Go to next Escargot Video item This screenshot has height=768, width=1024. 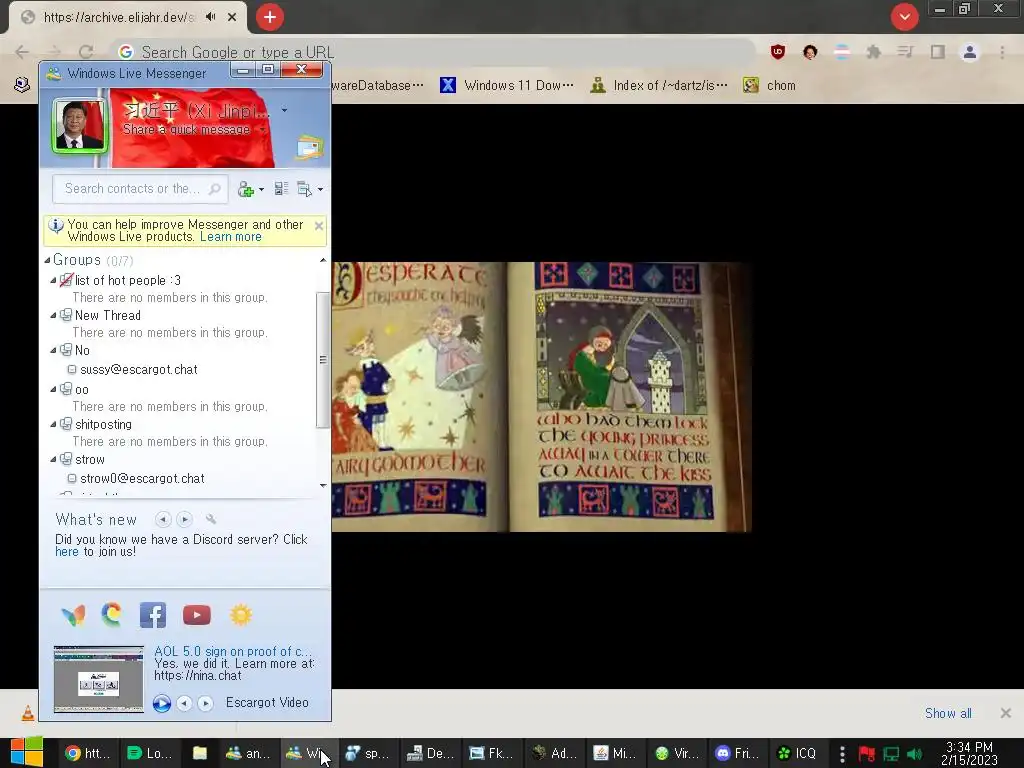tap(205, 703)
